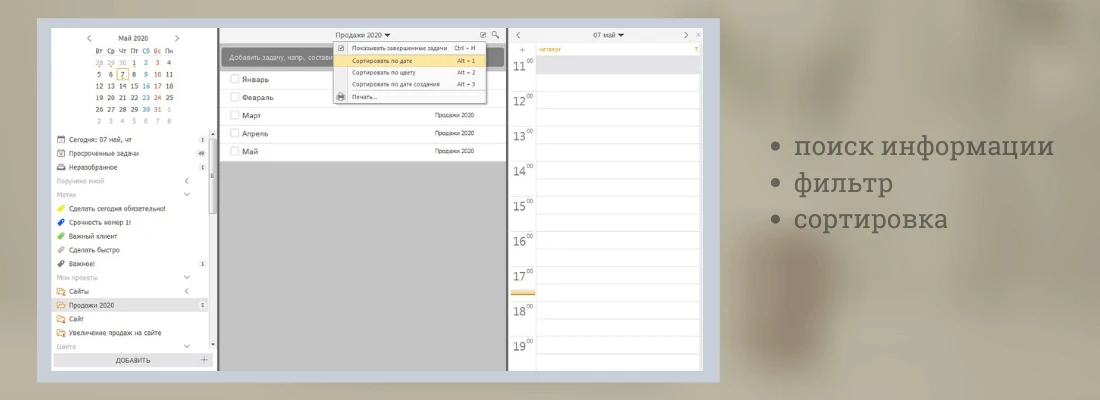This screenshot has width=1100, height=400.
Task: Click the yellow tag icon for Сделать сегодня обязательно
Action: [61, 208]
